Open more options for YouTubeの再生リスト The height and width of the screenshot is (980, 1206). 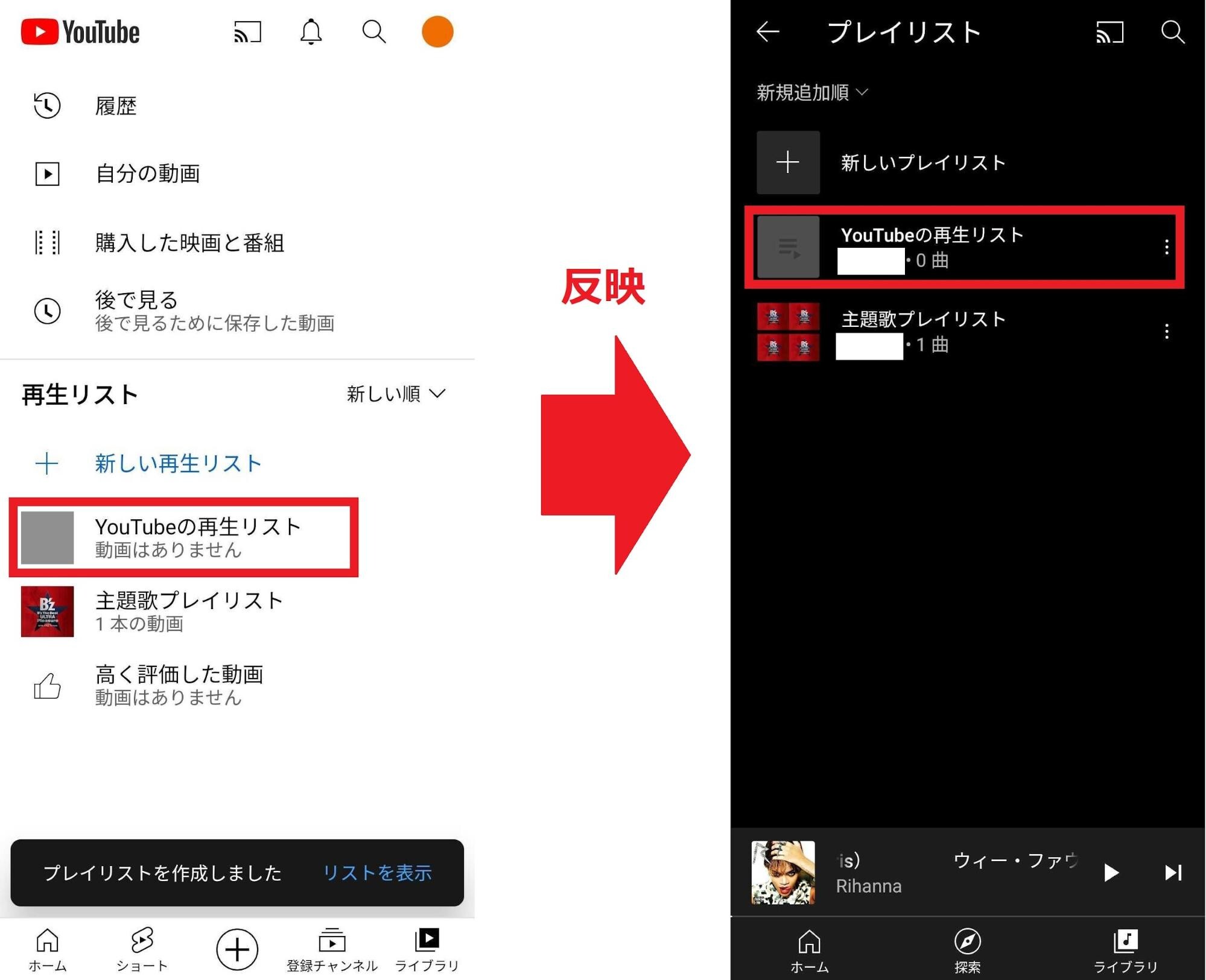[x=1167, y=247]
